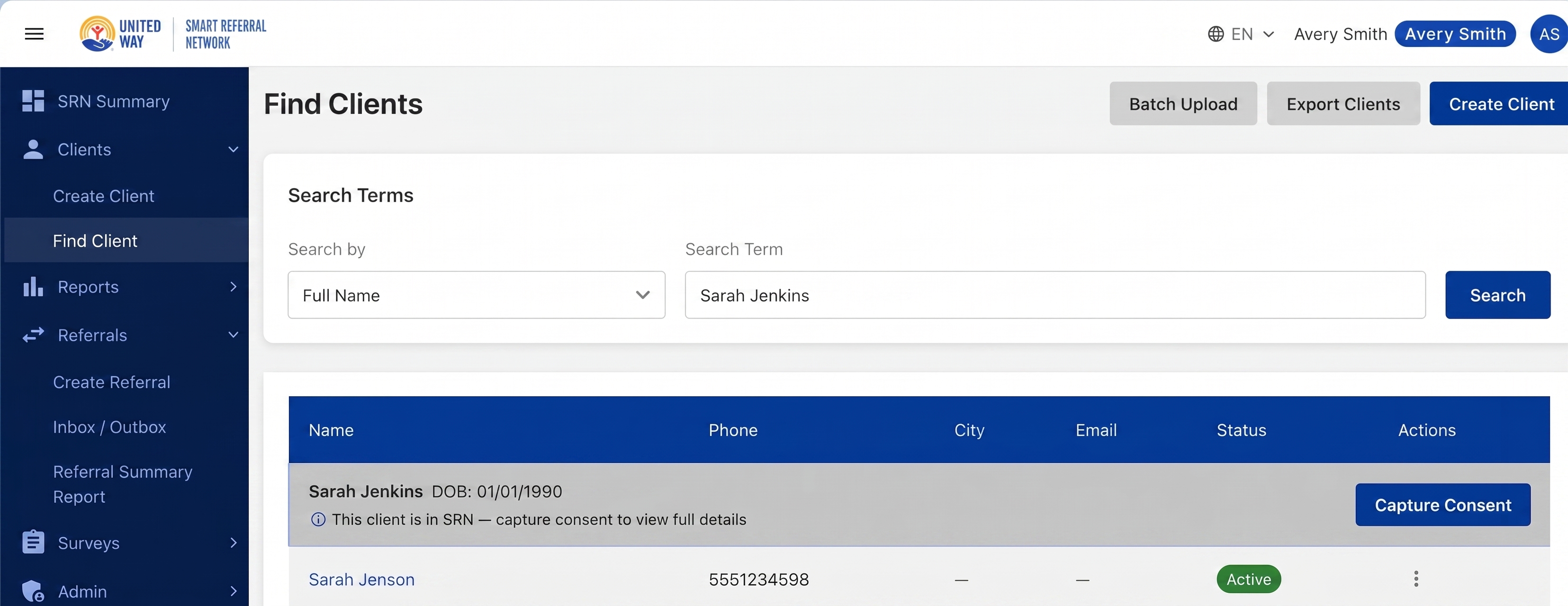Click the Search button
The height and width of the screenshot is (606, 1568).
click(x=1497, y=295)
